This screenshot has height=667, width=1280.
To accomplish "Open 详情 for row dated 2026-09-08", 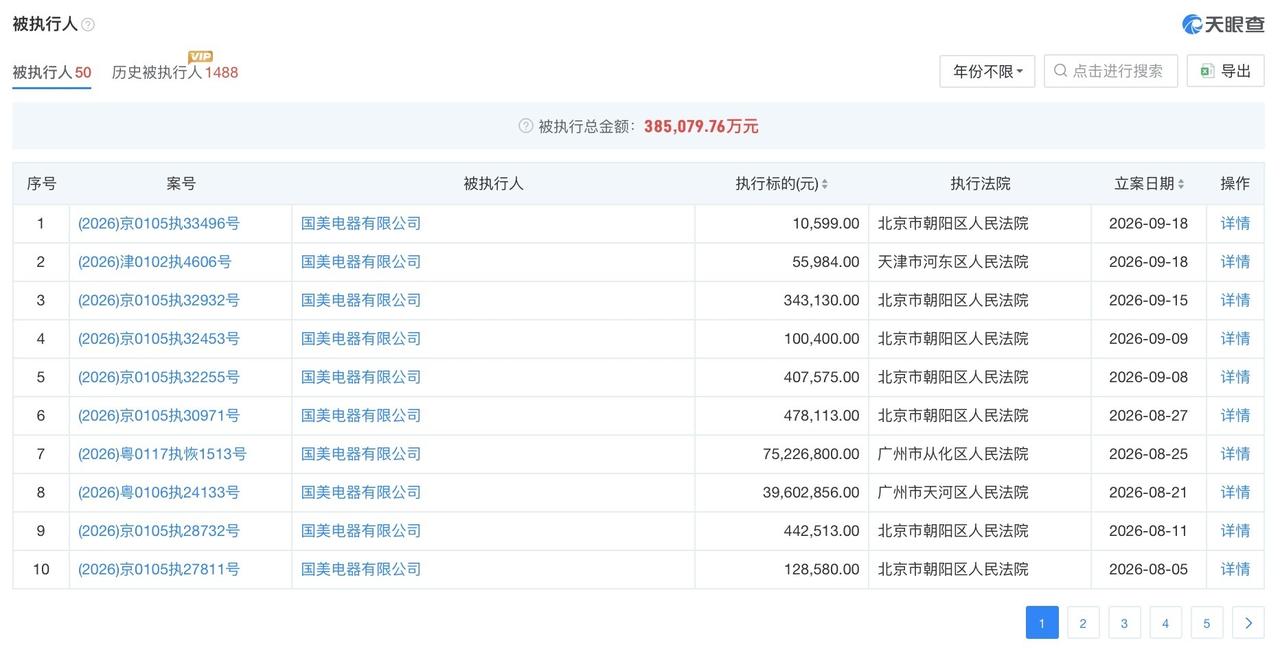I will [1235, 377].
